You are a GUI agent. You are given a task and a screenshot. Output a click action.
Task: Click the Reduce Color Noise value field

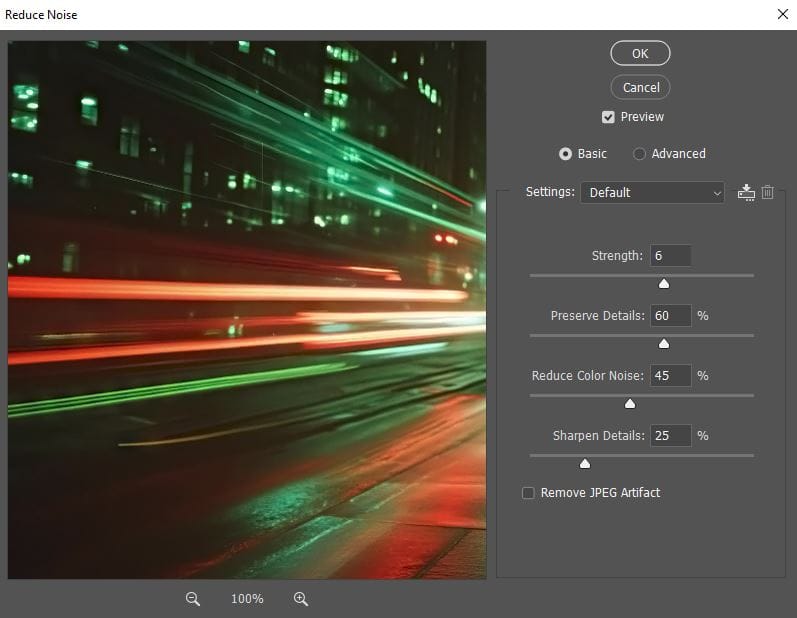coord(670,376)
